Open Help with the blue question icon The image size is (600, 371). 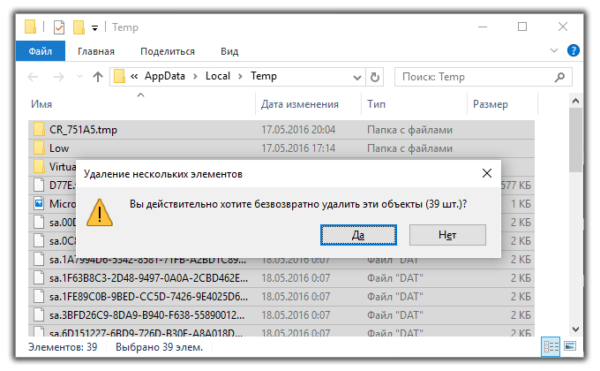coord(573,50)
